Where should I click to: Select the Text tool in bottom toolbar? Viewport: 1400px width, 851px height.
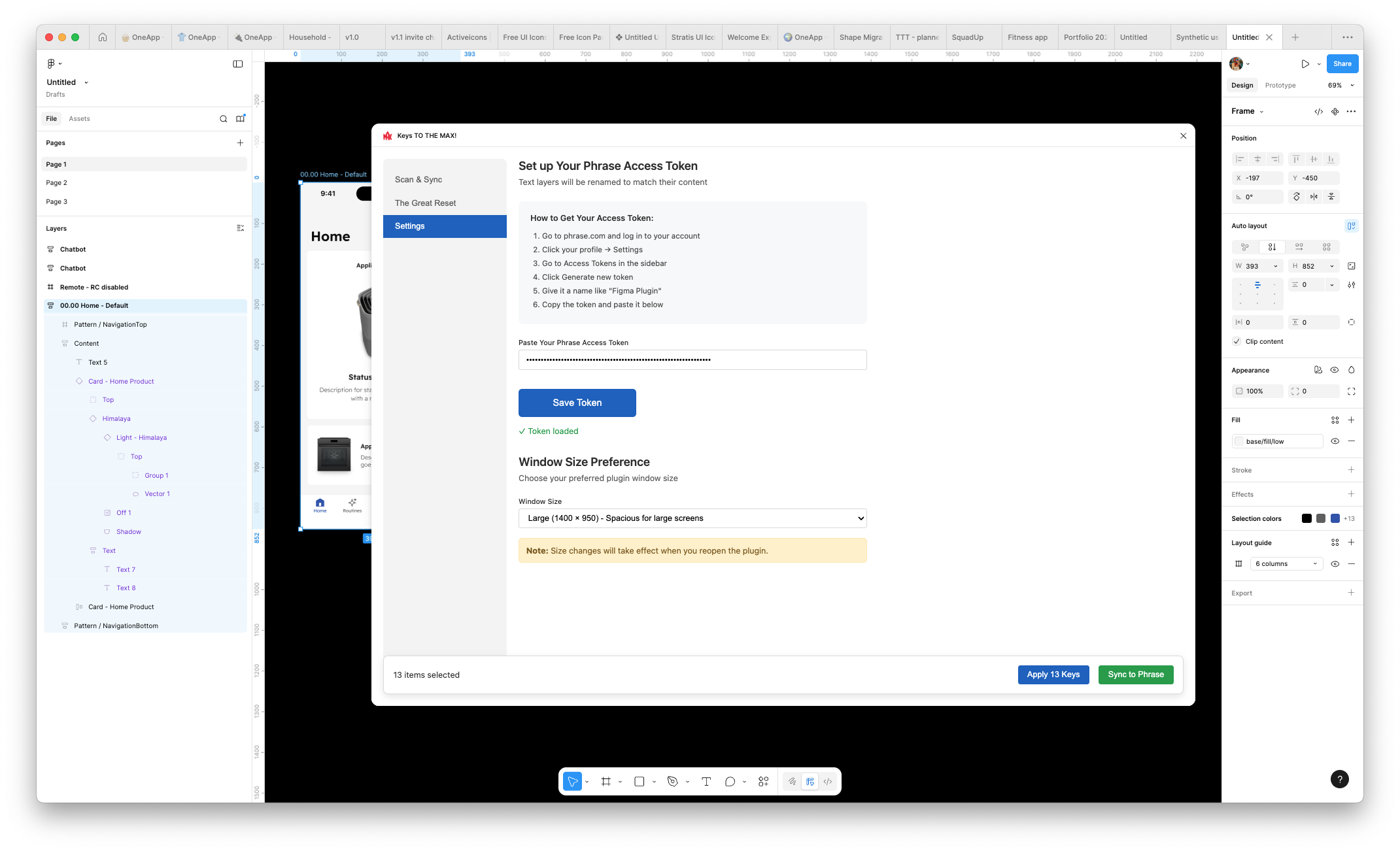pyautogui.click(x=706, y=782)
